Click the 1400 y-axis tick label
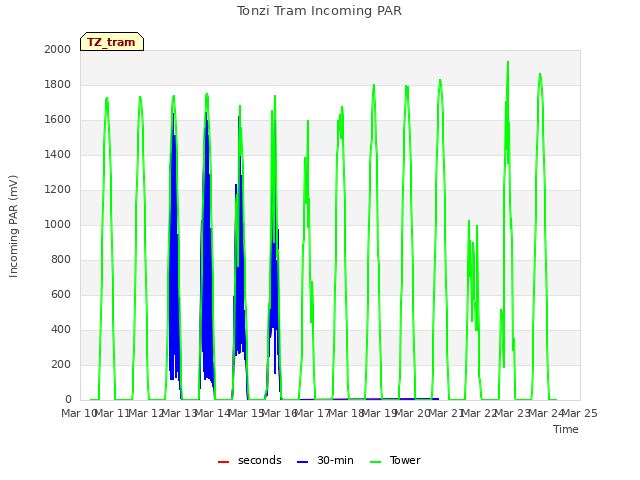 (x=58, y=154)
